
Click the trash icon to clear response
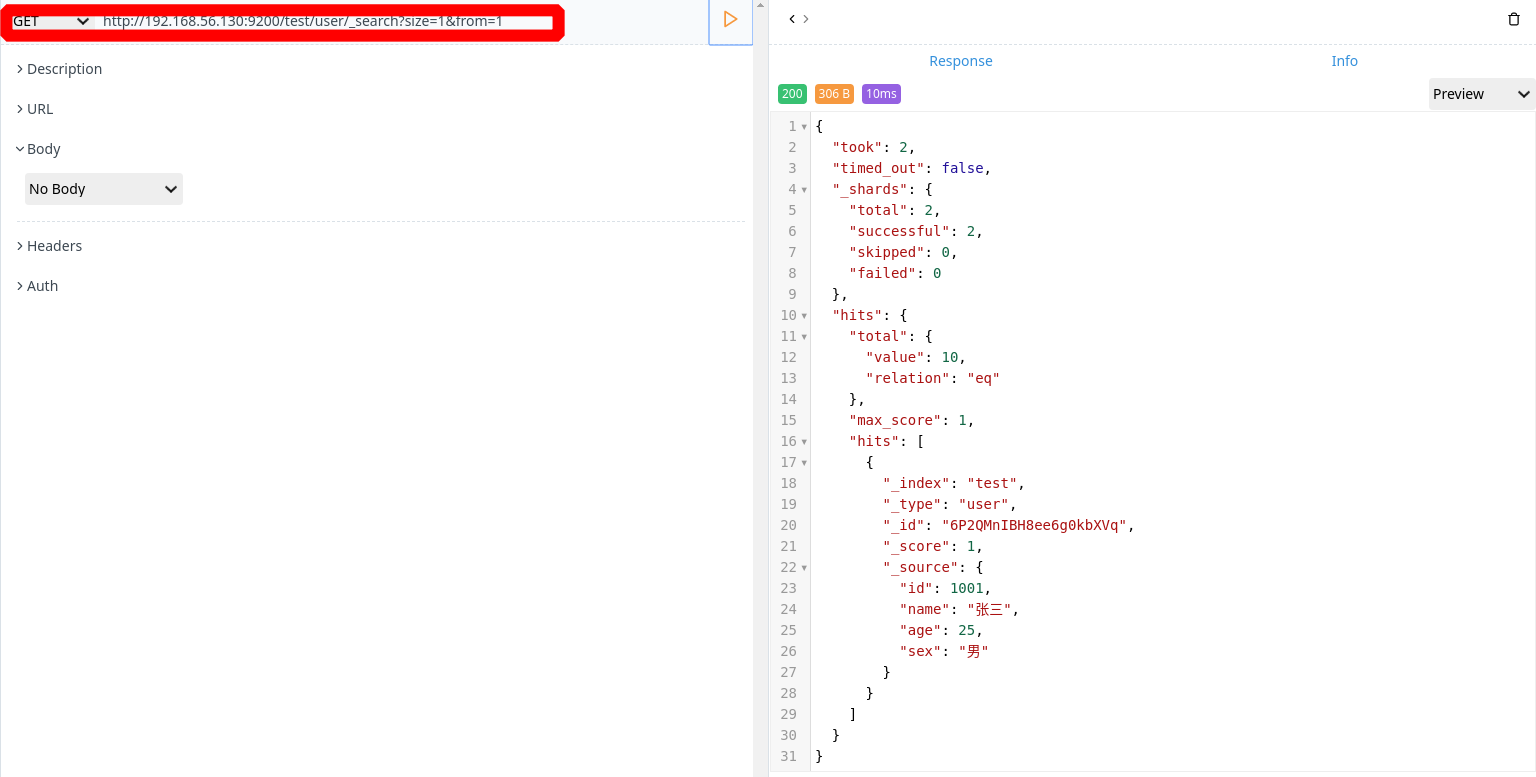click(x=1514, y=19)
